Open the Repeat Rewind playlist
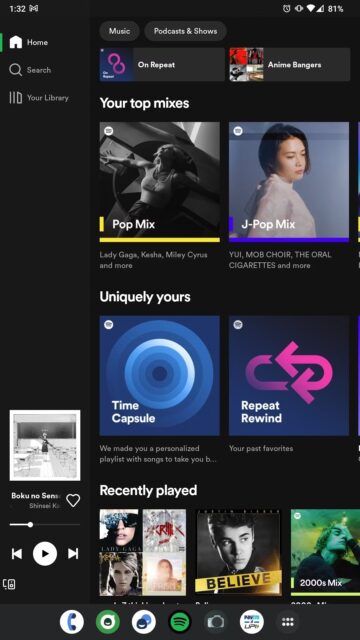 tap(289, 376)
